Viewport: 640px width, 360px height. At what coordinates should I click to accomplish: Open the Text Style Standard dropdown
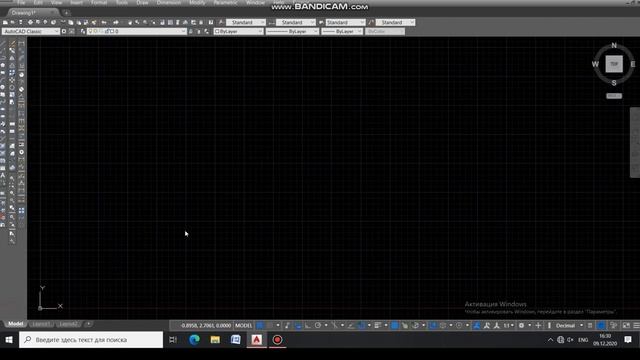[x=246, y=22]
